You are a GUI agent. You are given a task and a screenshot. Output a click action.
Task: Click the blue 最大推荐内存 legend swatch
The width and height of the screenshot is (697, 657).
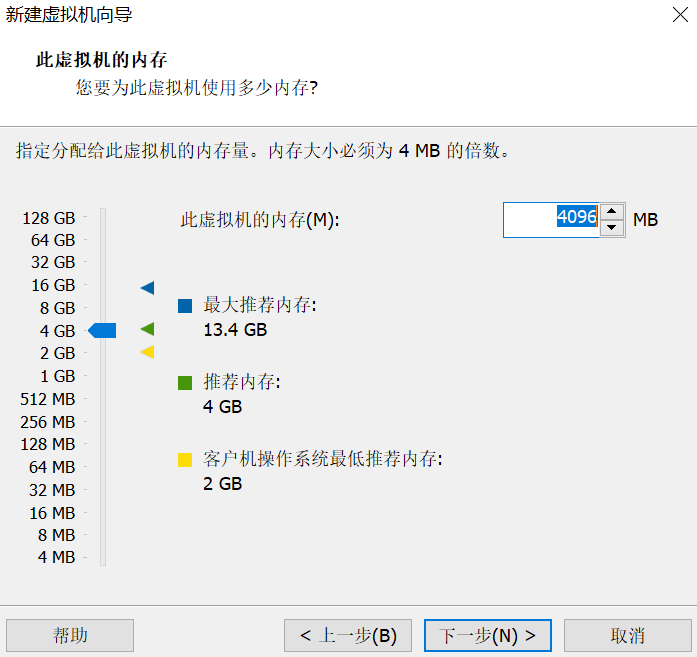click(x=185, y=306)
